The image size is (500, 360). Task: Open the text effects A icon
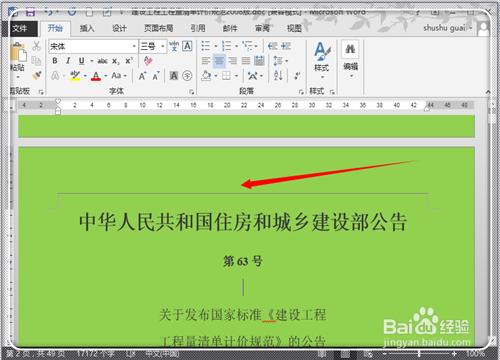55,76
